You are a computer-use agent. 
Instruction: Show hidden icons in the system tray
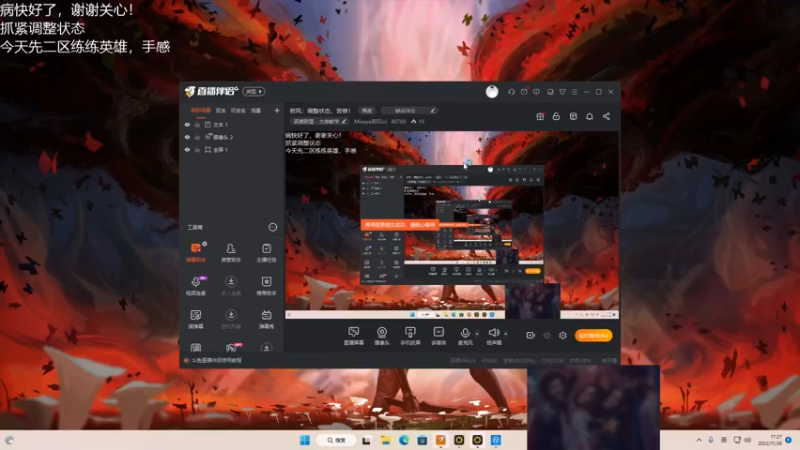click(x=698, y=440)
